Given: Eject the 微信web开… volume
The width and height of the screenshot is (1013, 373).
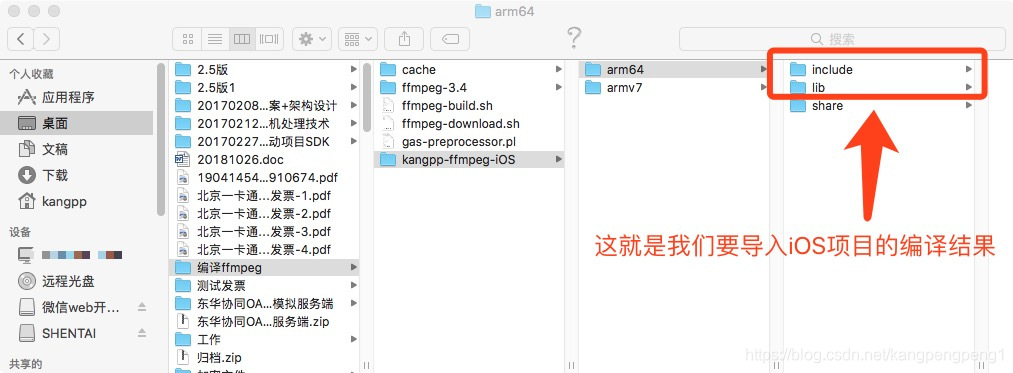Looking at the screenshot, I should point(142,307).
